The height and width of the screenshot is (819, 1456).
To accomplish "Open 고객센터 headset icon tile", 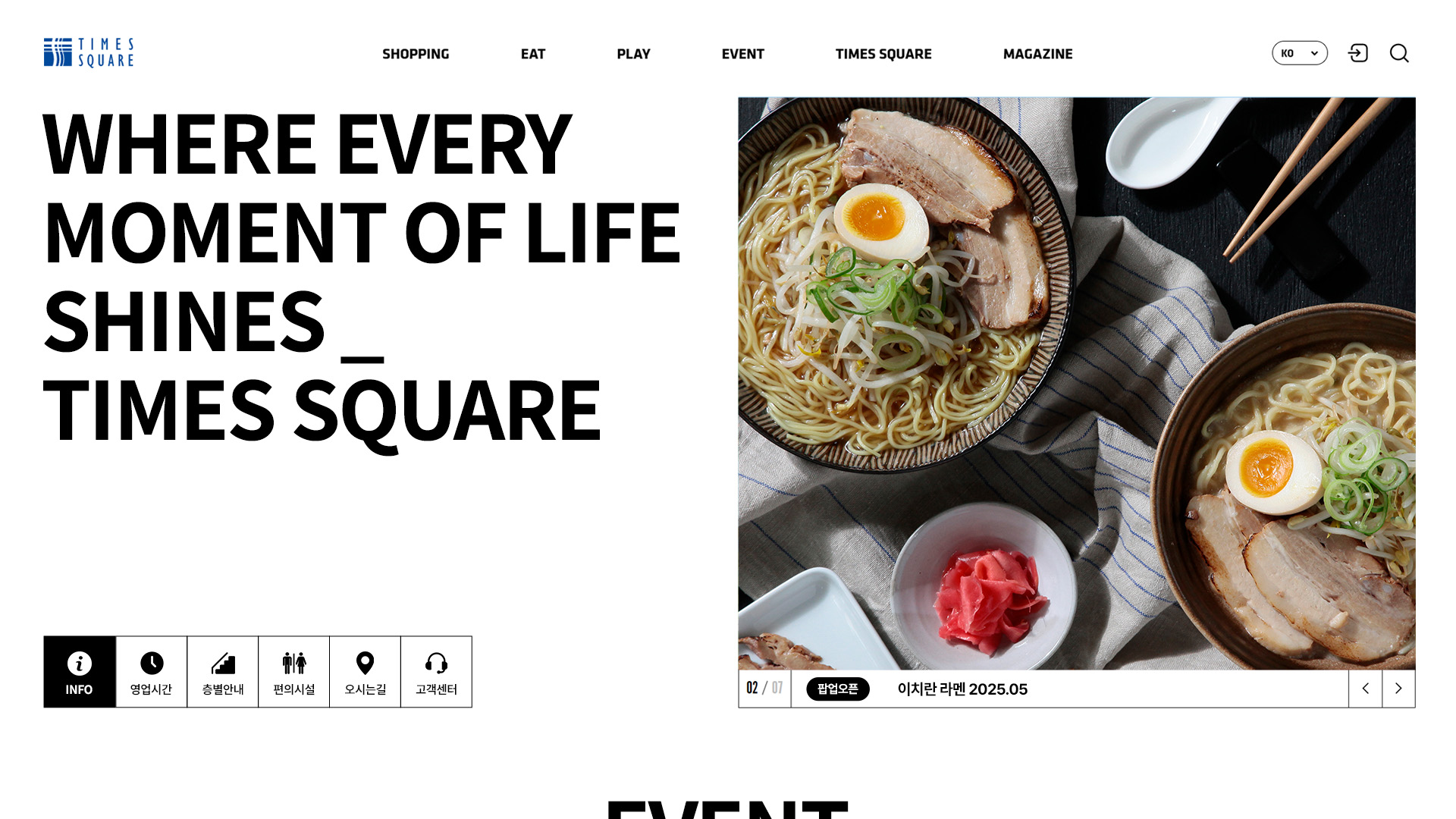I will 437,672.
